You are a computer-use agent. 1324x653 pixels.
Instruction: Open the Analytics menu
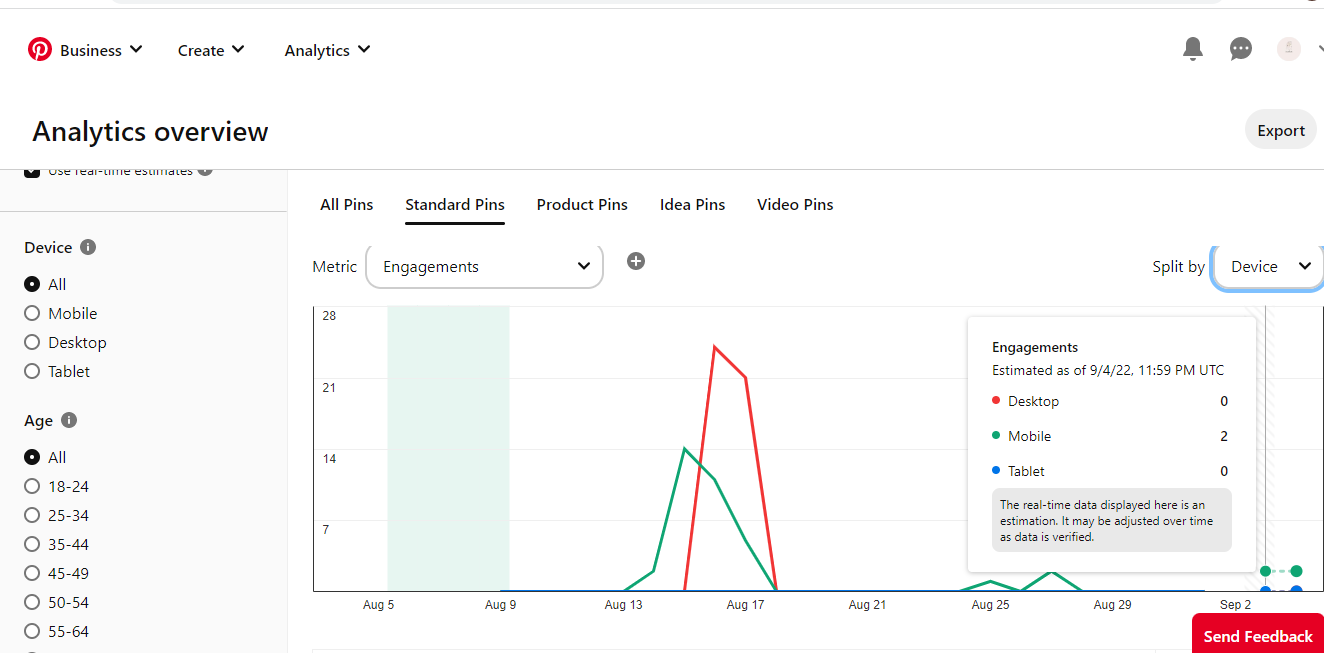point(327,50)
